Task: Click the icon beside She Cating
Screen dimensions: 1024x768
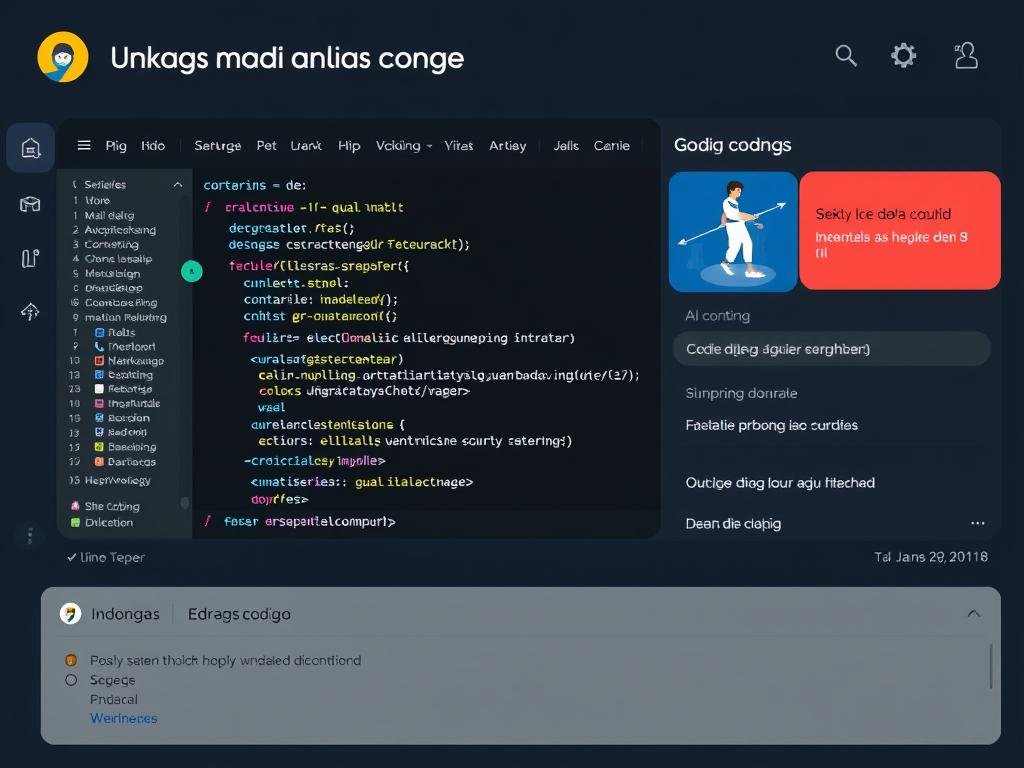Action: tap(75, 506)
